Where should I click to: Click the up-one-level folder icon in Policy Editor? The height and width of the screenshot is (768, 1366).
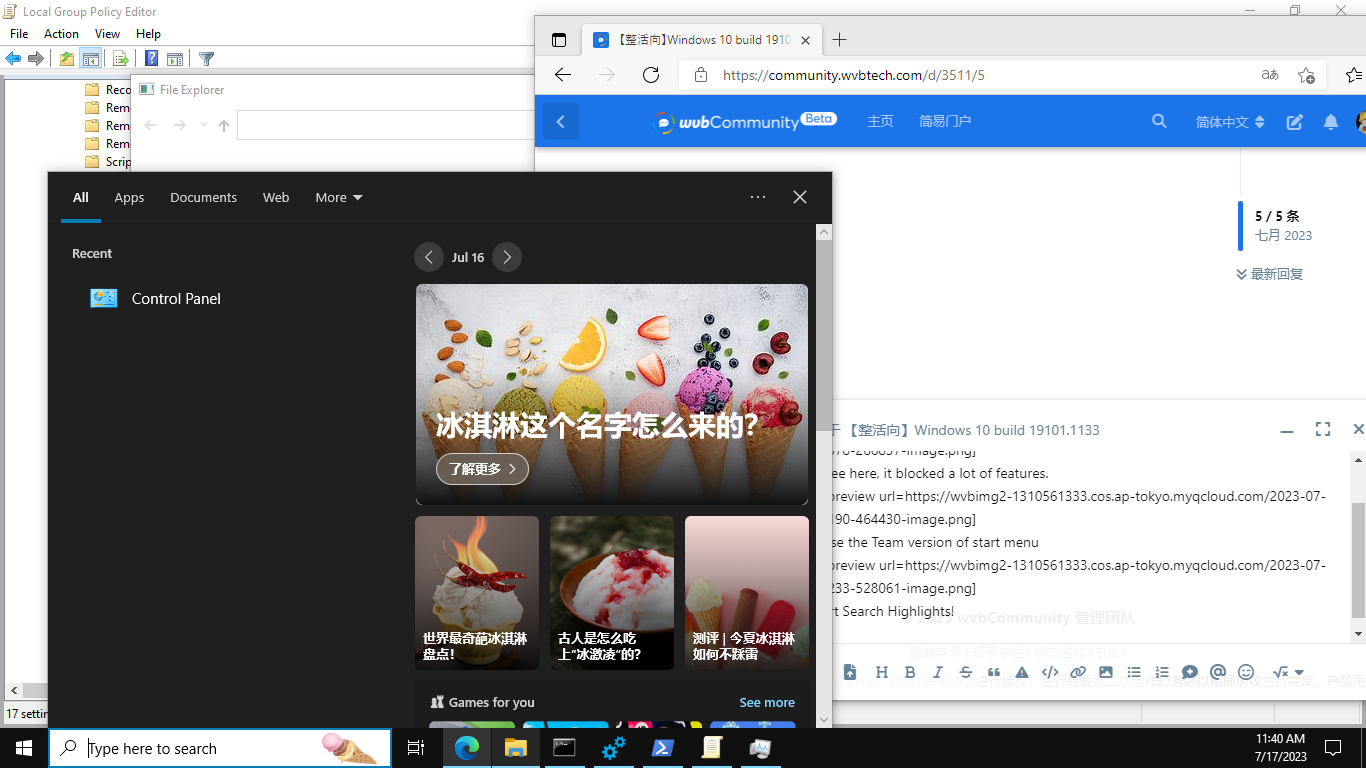(x=67, y=59)
